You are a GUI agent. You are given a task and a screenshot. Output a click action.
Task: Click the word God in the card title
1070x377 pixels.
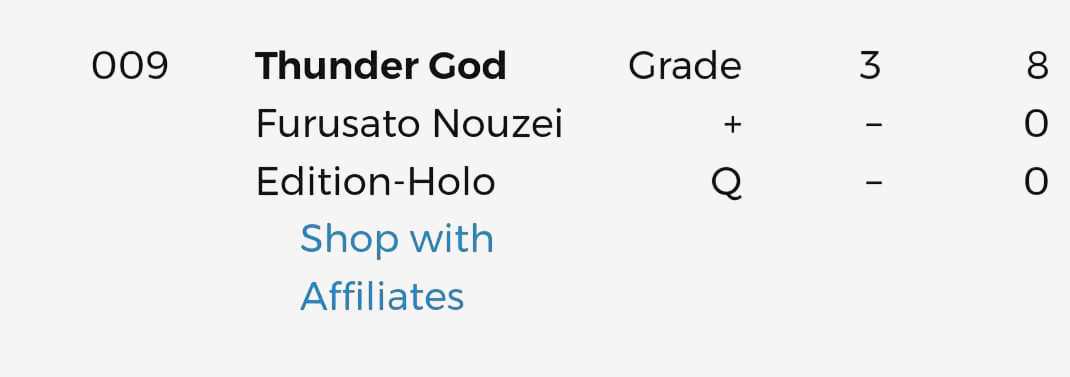coord(467,66)
